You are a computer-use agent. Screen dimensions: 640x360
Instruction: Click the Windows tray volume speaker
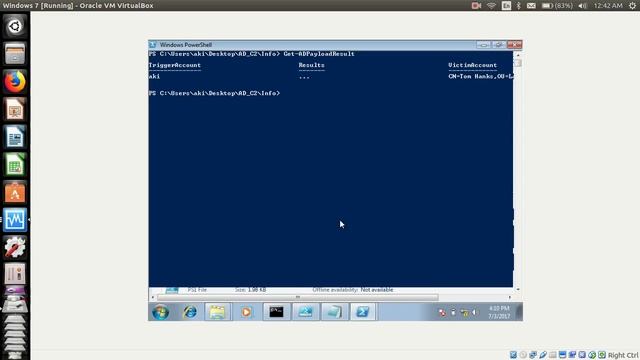click(475, 313)
